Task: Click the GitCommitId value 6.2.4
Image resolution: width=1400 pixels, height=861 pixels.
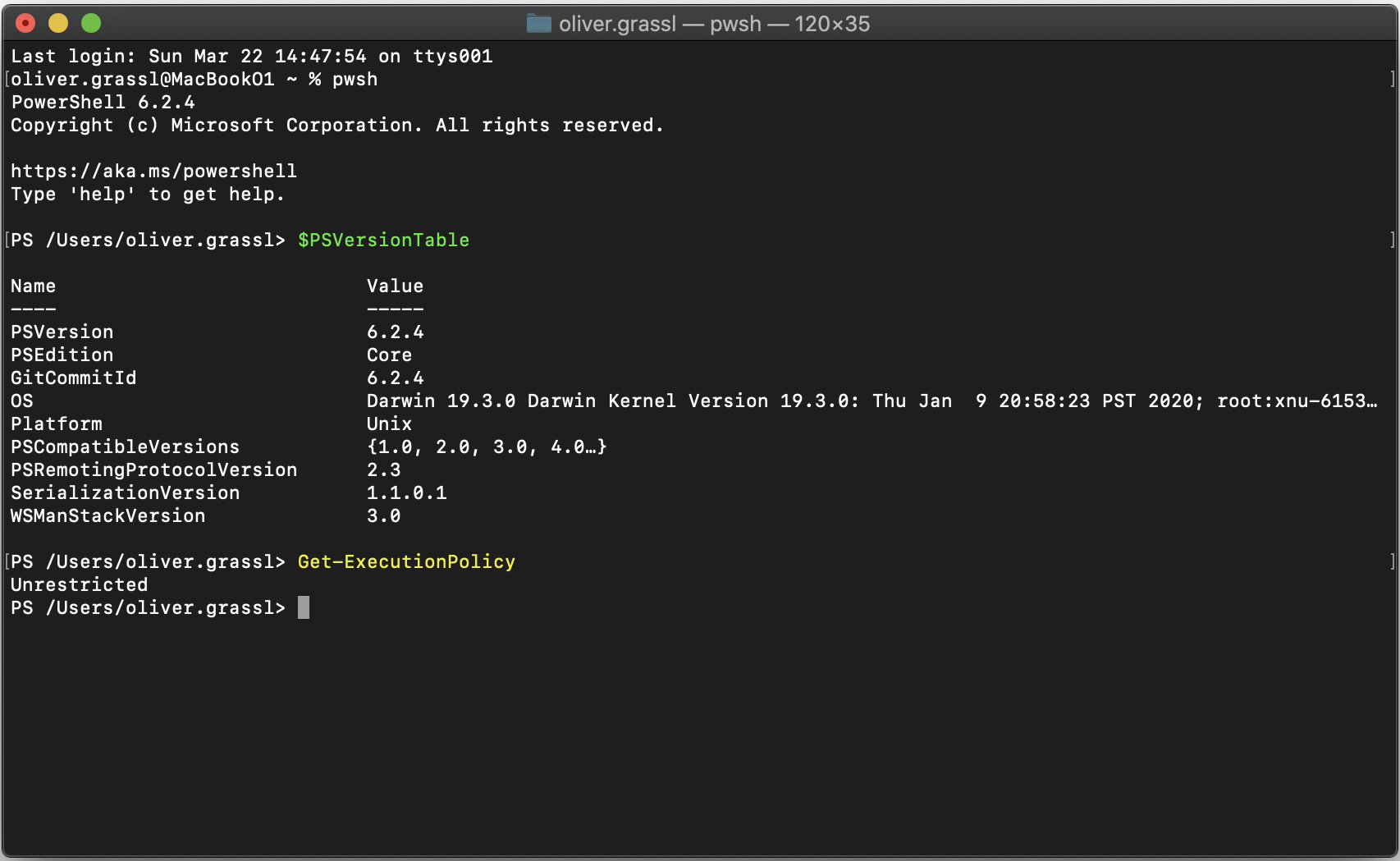Action: point(395,378)
